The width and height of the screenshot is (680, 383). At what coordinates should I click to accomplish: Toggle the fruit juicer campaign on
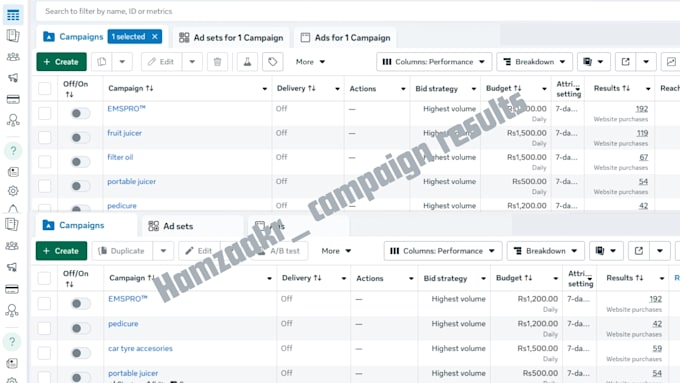pyautogui.click(x=80, y=137)
